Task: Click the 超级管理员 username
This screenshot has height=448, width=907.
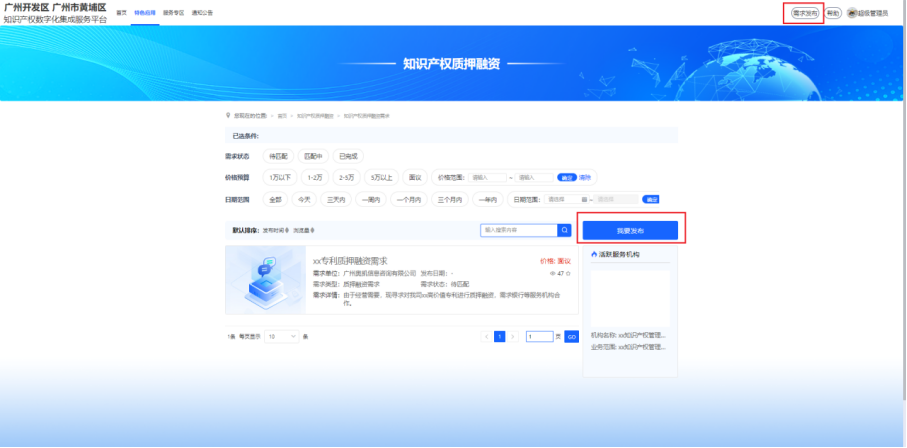Action: (x=873, y=13)
